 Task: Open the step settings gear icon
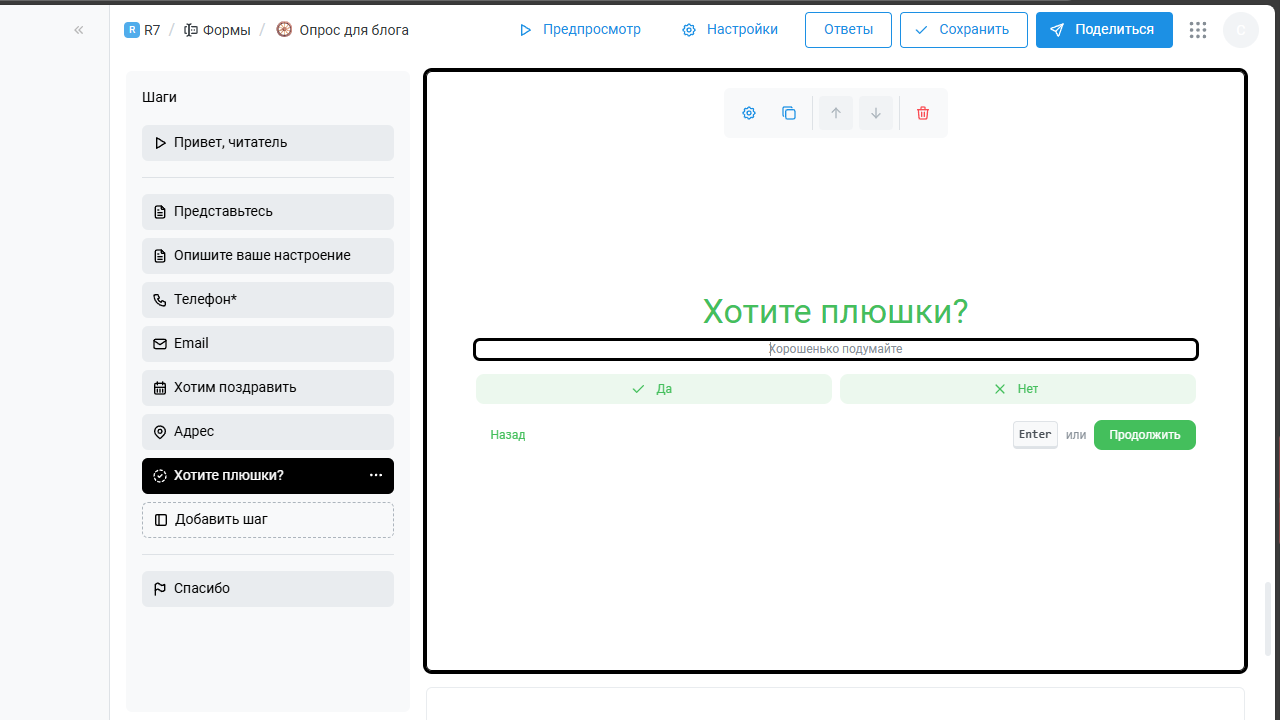tap(749, 113)
